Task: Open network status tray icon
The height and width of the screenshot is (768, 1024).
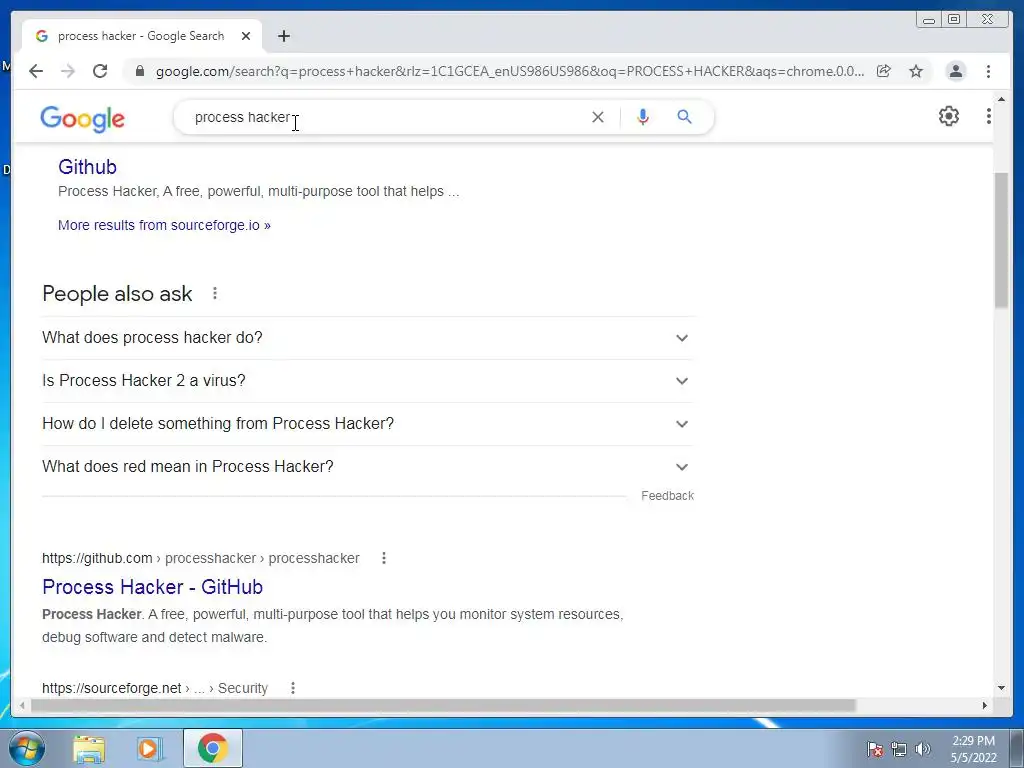Action: 899,749
